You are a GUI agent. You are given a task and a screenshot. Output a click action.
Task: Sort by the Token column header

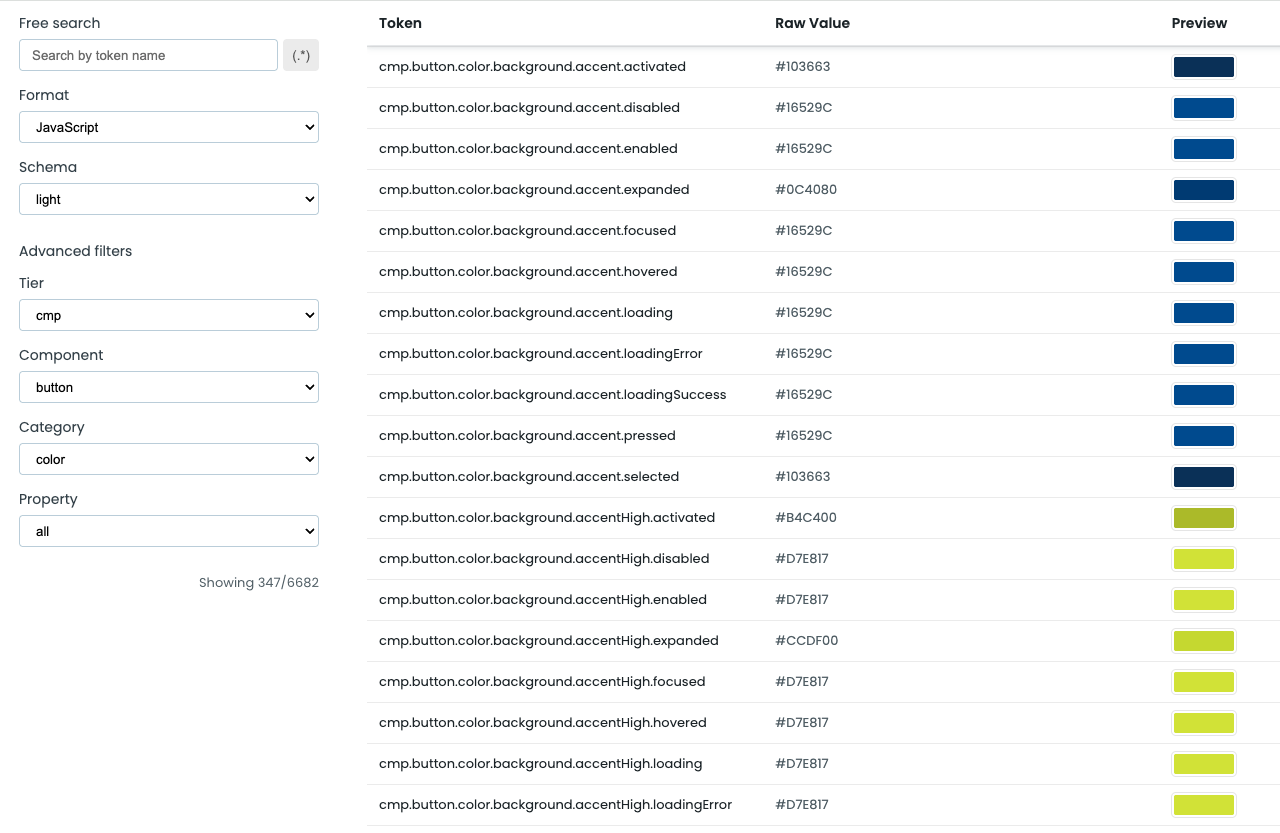click(x=400, y=23)
